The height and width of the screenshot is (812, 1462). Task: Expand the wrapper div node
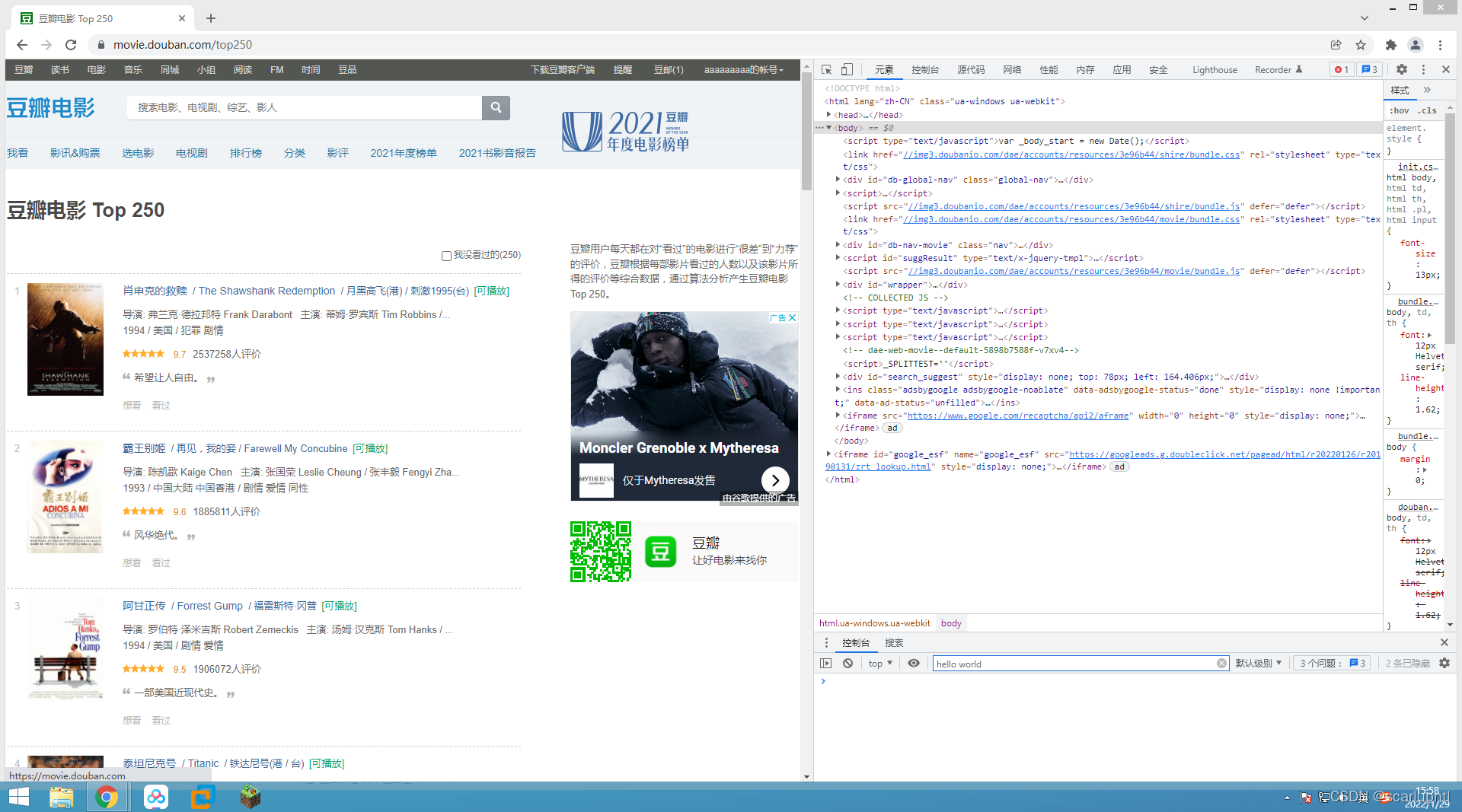point(838,285)
